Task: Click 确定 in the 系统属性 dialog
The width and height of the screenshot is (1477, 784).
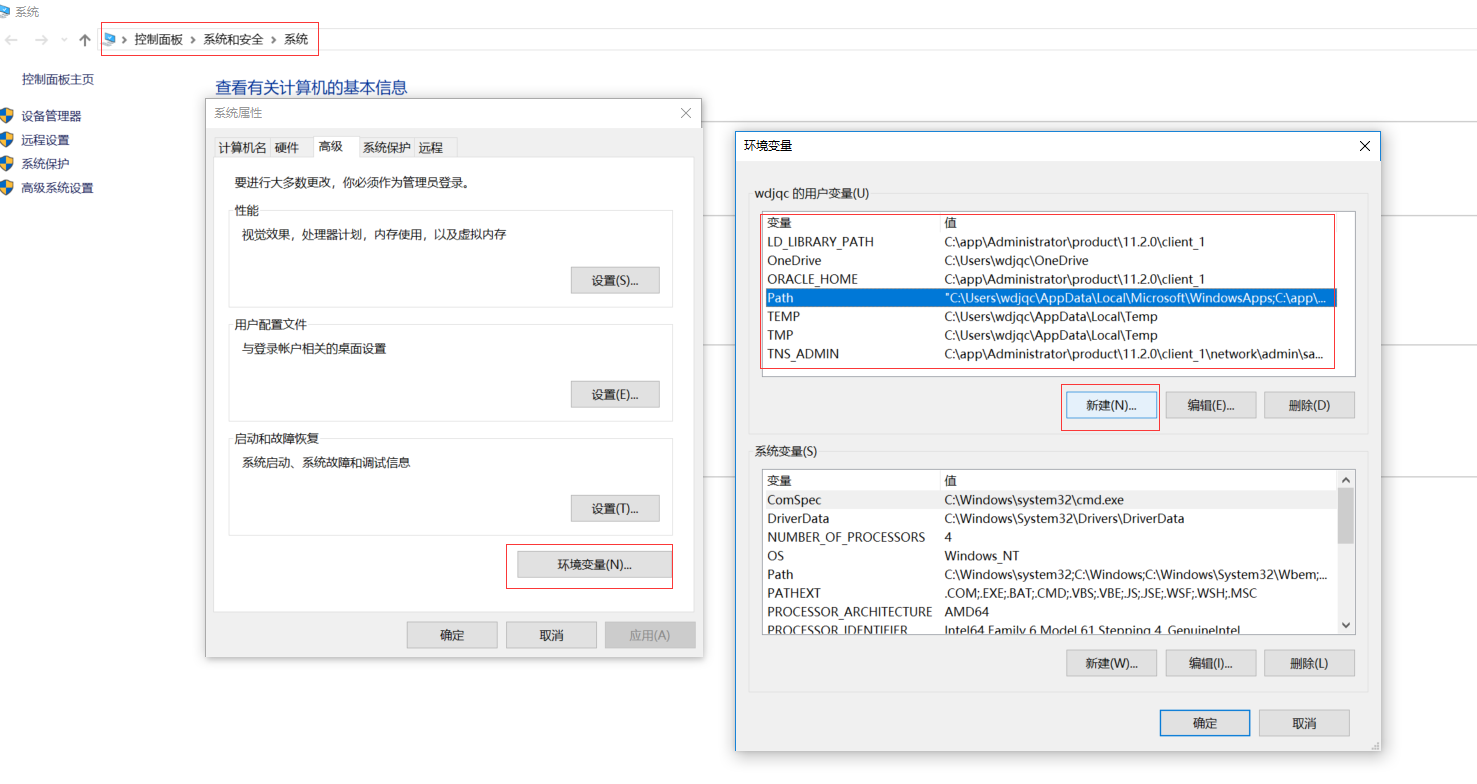Action: pos(452,635)
